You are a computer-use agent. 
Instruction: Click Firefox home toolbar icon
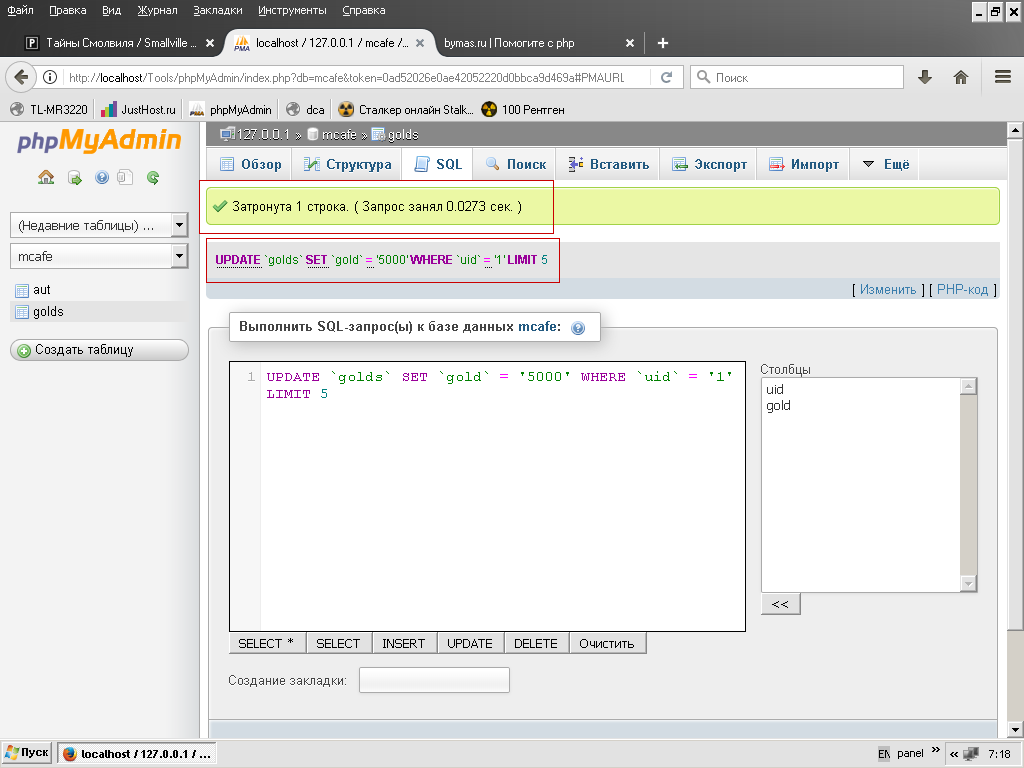961,77
